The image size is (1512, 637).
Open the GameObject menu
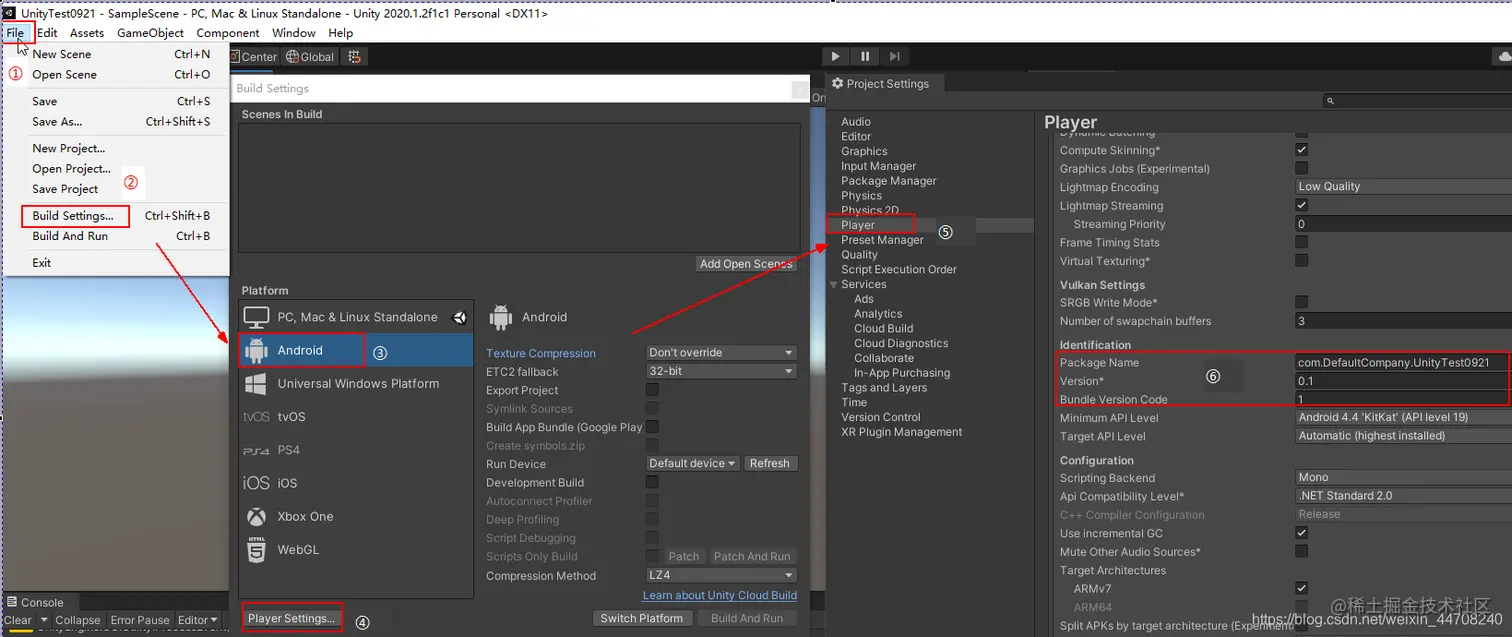(150, 33)
